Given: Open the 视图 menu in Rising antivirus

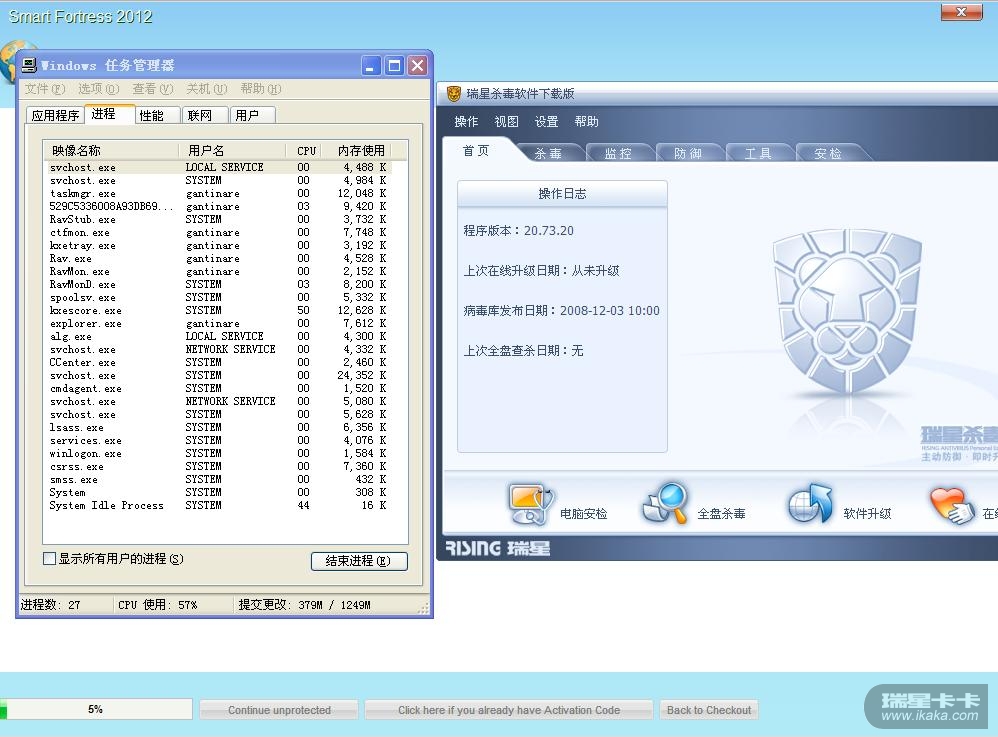Looking at the screenshot, I should pos(507,122).
